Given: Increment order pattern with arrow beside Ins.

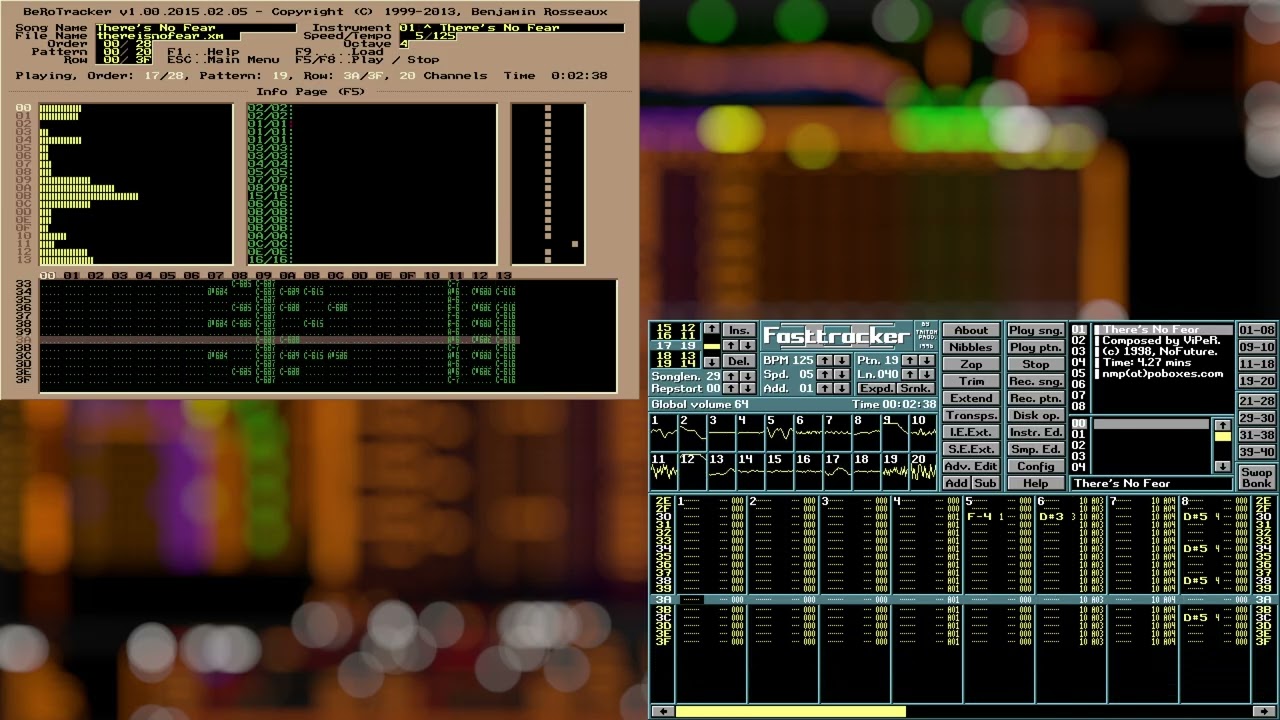Looking at the screenshot, I should click(x=731, y=345).
